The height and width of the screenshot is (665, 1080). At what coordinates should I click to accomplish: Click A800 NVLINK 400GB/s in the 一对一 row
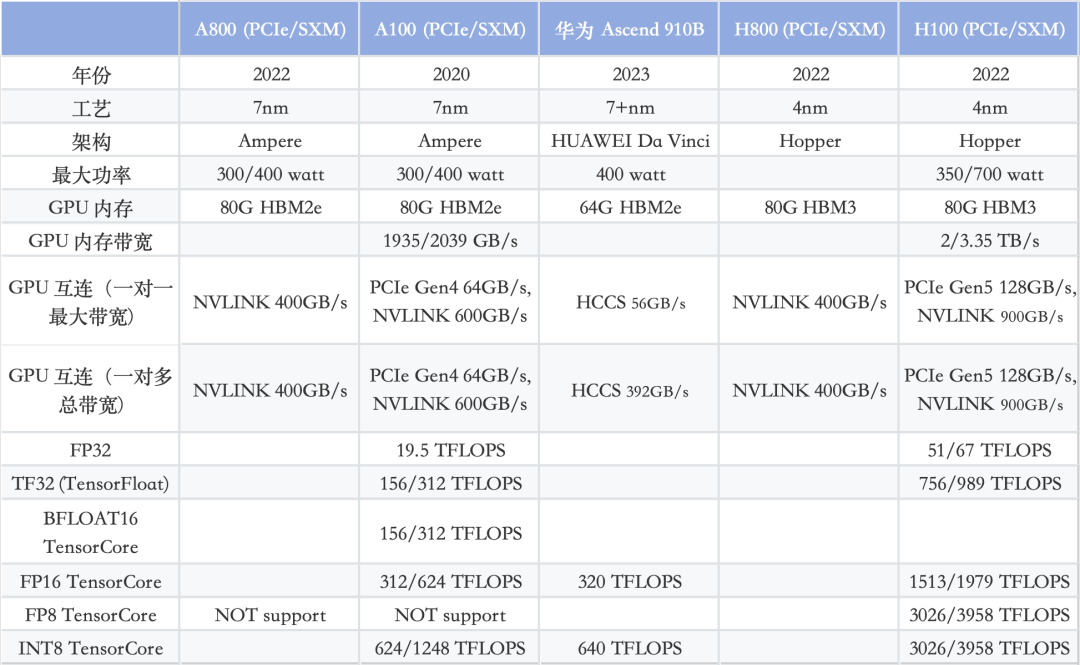pyautogui.click(x=270, y=302)
